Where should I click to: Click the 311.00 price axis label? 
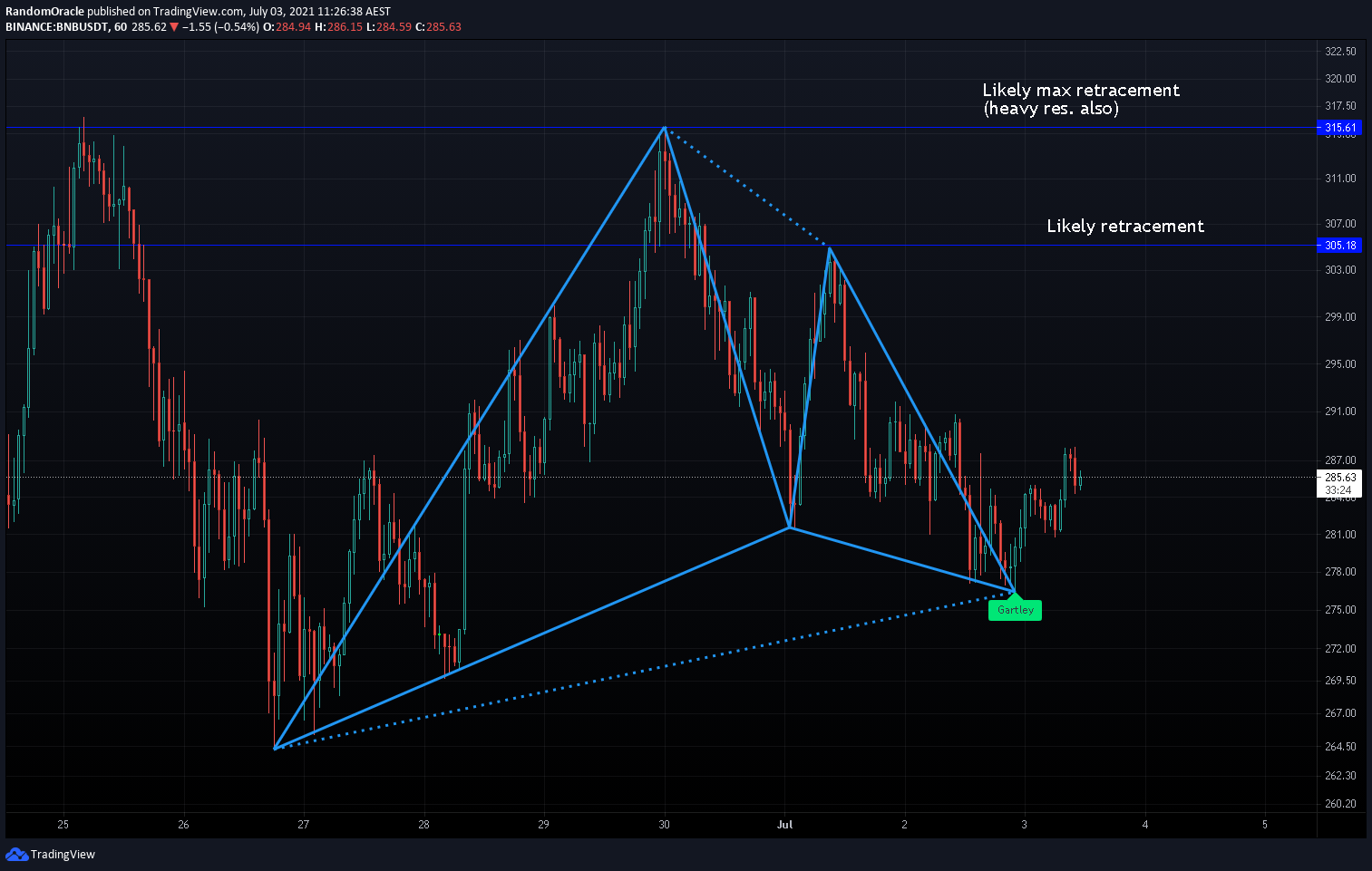(x=1340, y=179)
